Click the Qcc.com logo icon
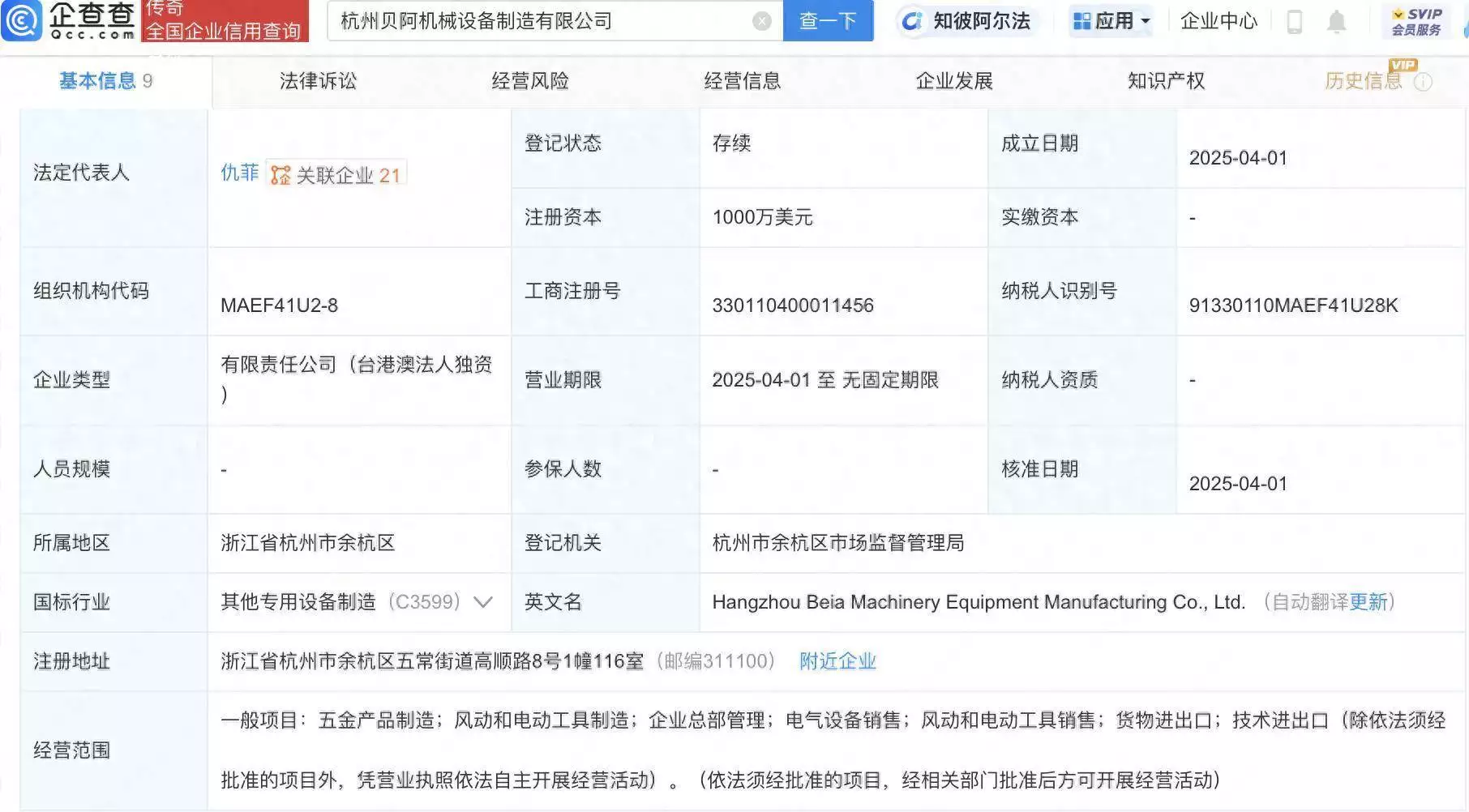 (22, 20)
